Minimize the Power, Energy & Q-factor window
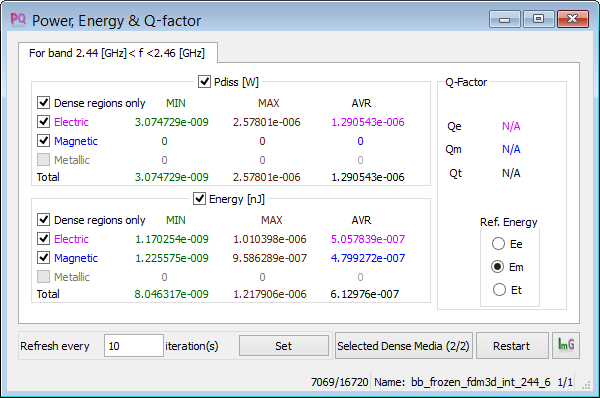Screen dimensions: 600x398 pos(505,19)
